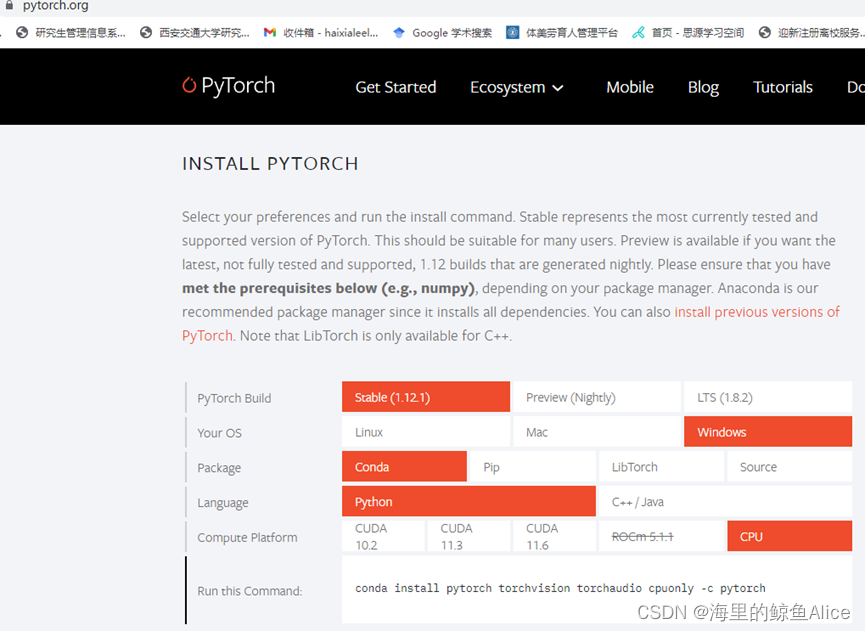Expand the Ecosystem menu
Viewport: 865px width, 631px height.
516,87
